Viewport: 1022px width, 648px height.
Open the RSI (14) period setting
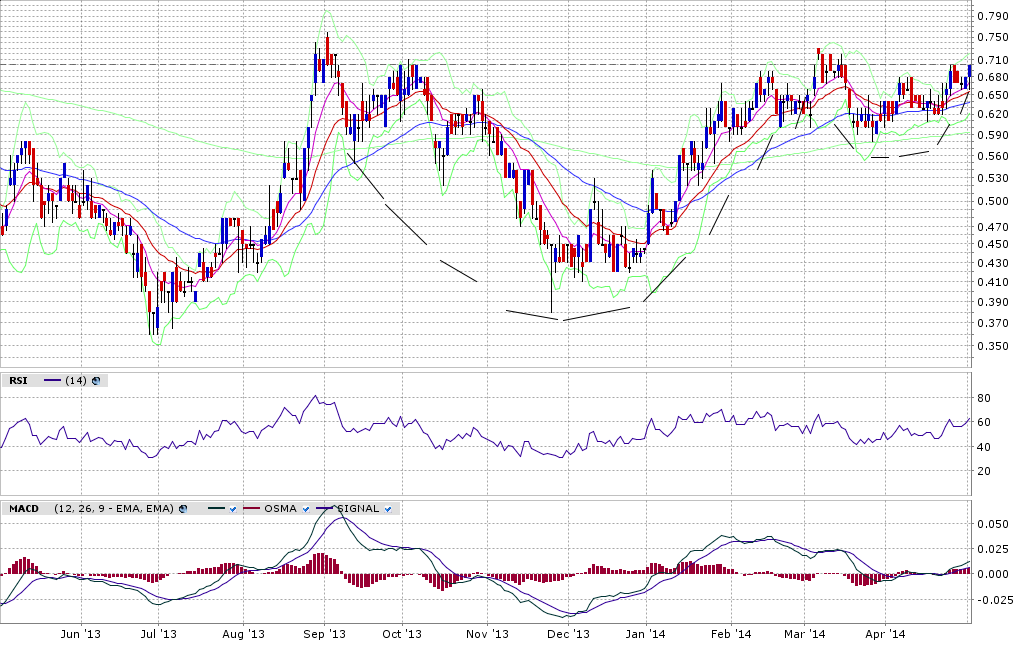76,381
